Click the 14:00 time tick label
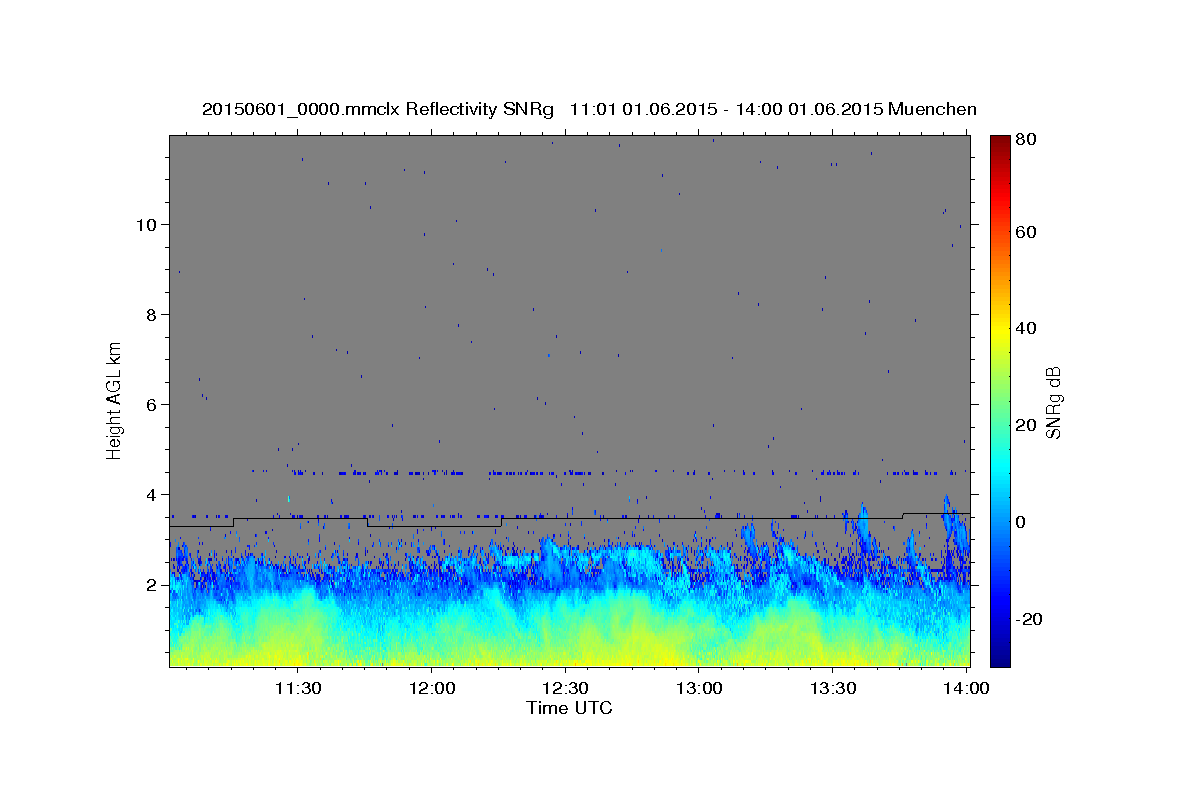This screenshot has width=1200, height=800. tap(966, 689)
